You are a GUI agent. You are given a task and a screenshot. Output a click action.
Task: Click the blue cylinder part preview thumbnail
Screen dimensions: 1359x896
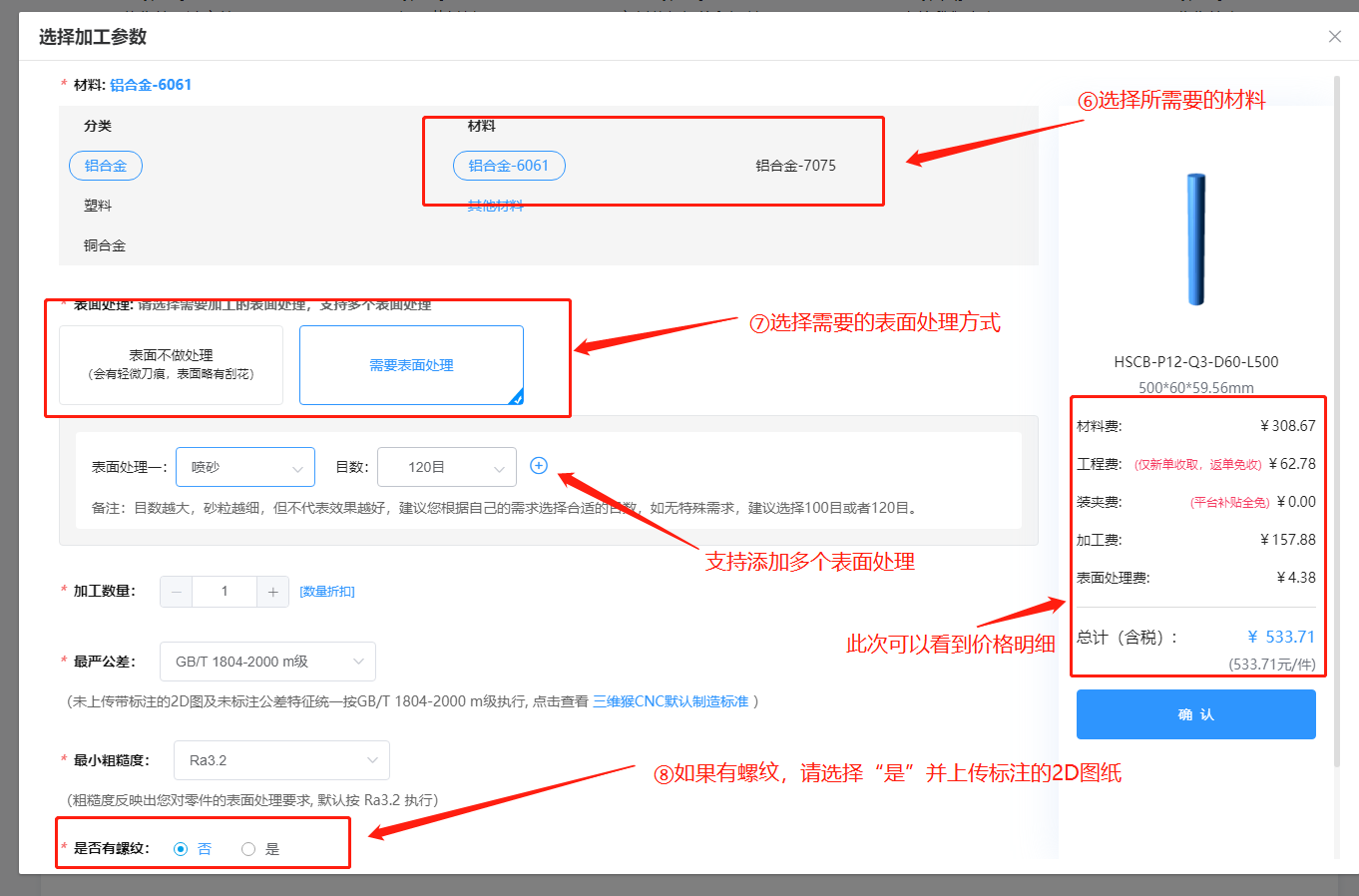click(1195, 239)
